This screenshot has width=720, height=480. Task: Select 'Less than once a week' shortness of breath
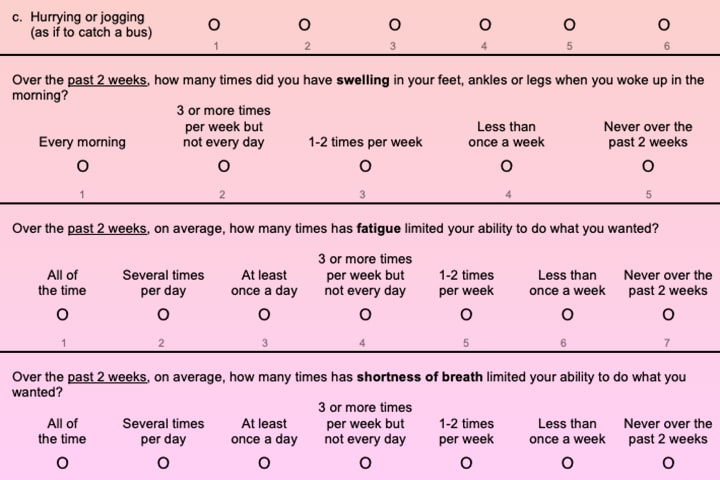(567, 463)
